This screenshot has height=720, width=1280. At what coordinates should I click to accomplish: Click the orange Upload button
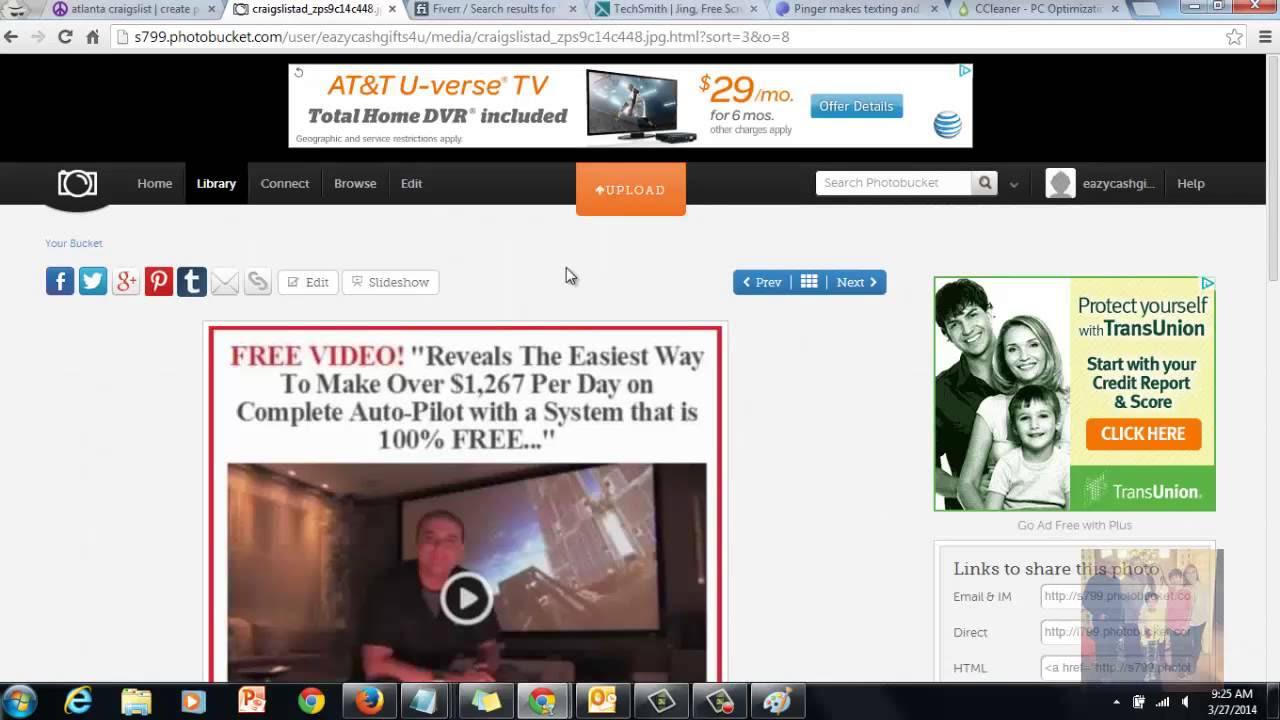coord(631,189)
